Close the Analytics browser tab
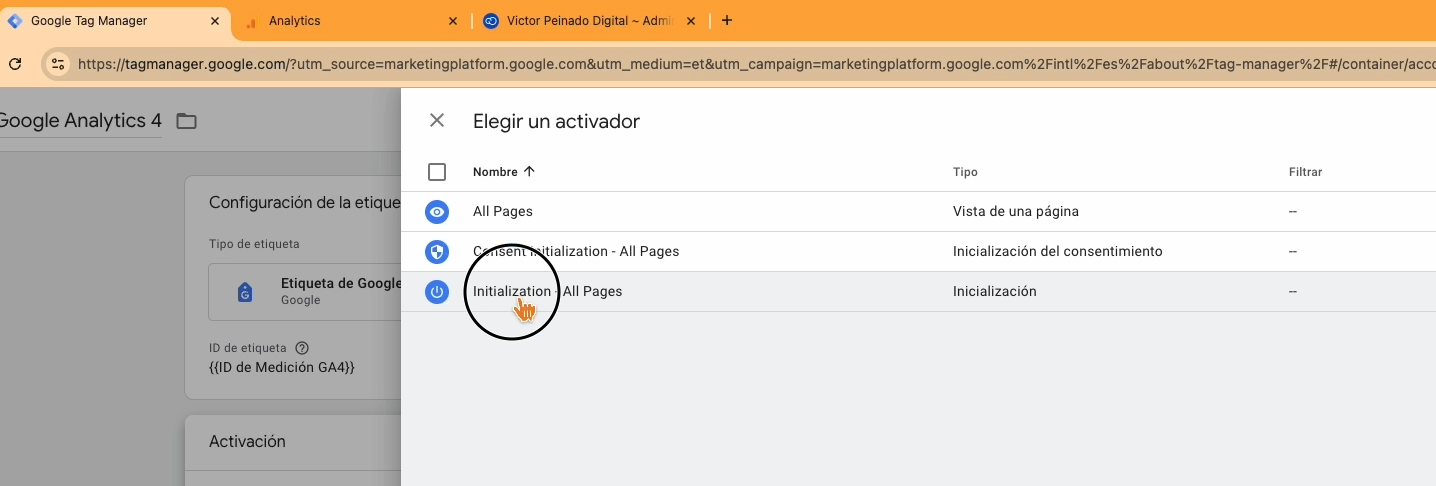 coord(453,21)
